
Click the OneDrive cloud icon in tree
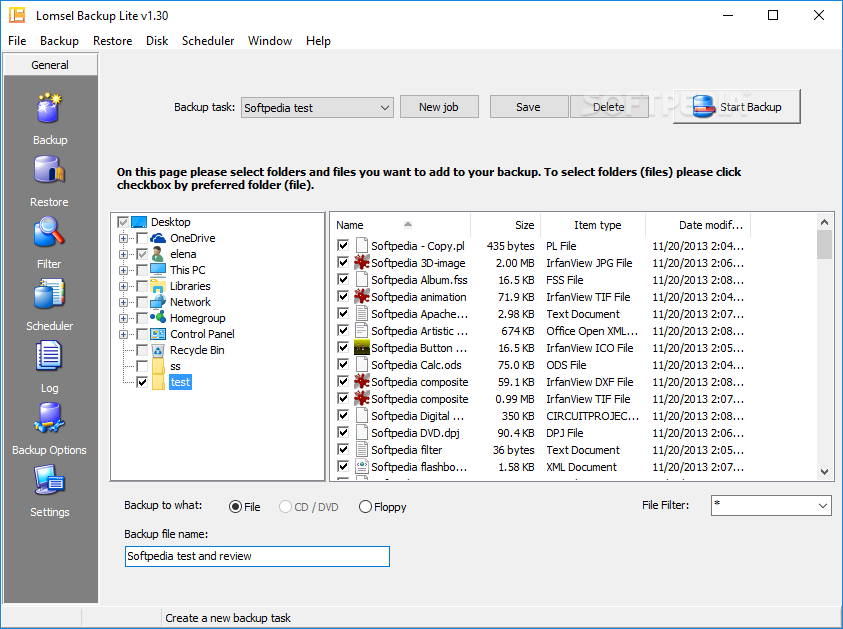tap(158, 238)
